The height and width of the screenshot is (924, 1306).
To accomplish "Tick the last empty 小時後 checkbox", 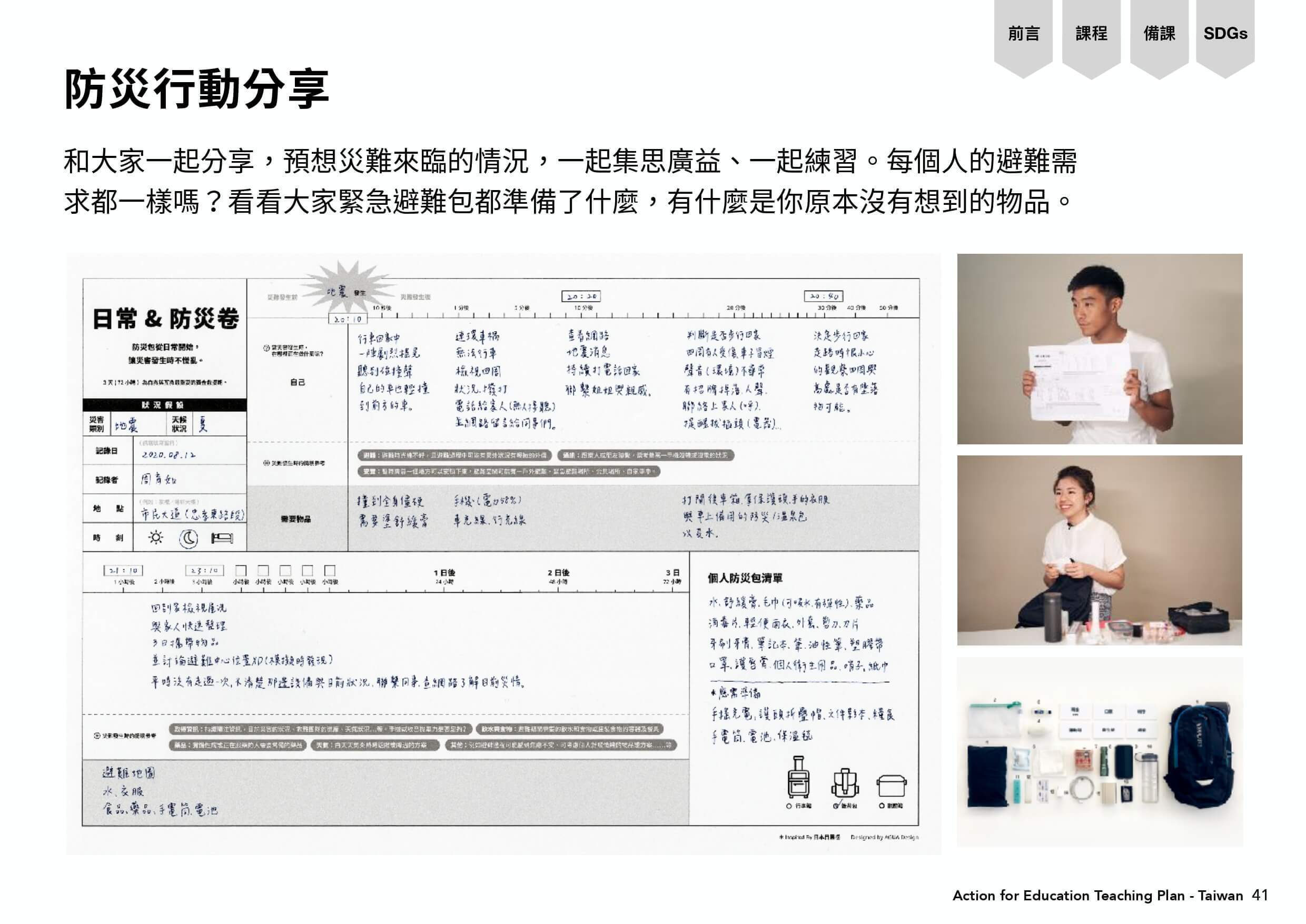I will point(330,570).
